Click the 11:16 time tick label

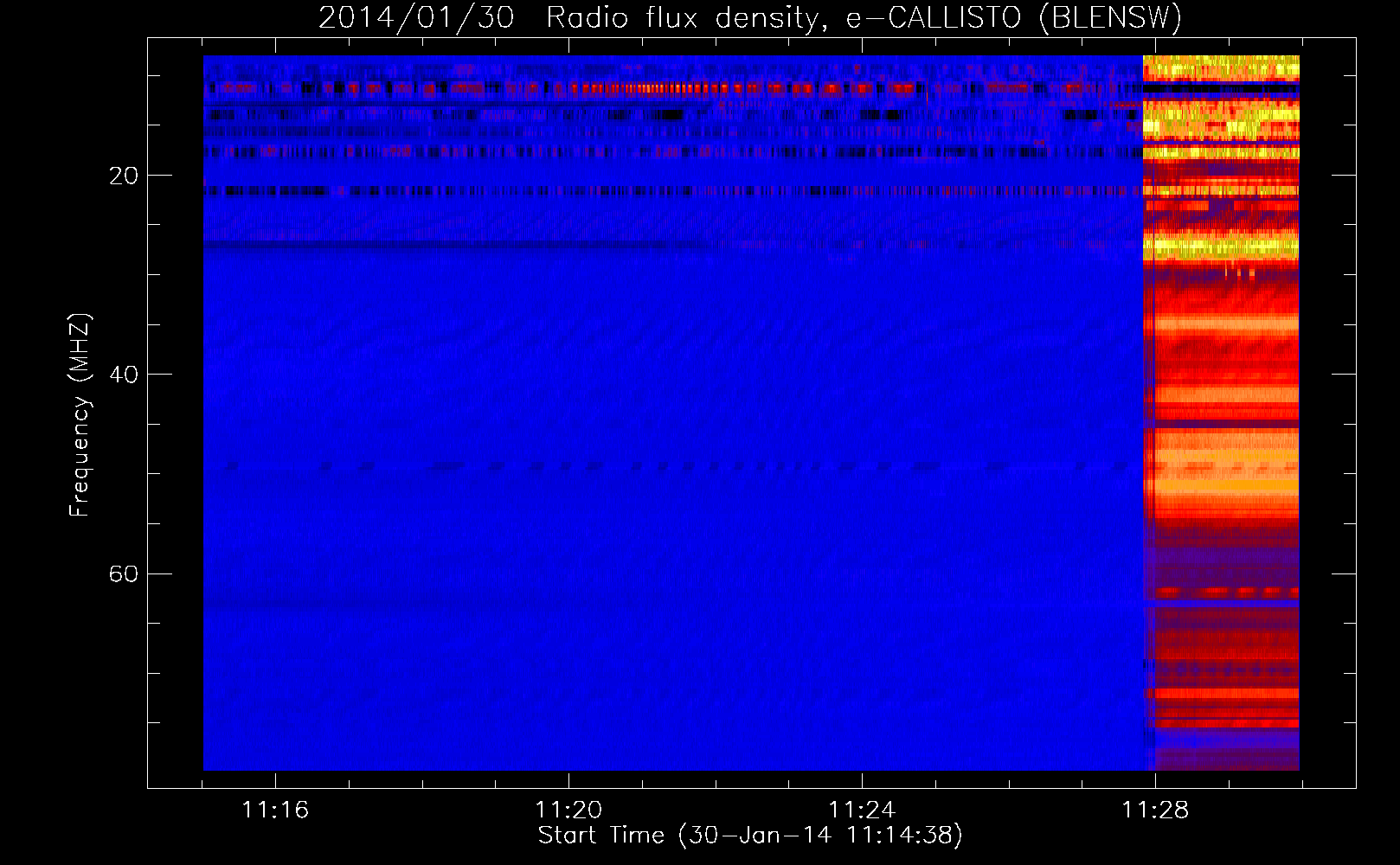(275, 810)
